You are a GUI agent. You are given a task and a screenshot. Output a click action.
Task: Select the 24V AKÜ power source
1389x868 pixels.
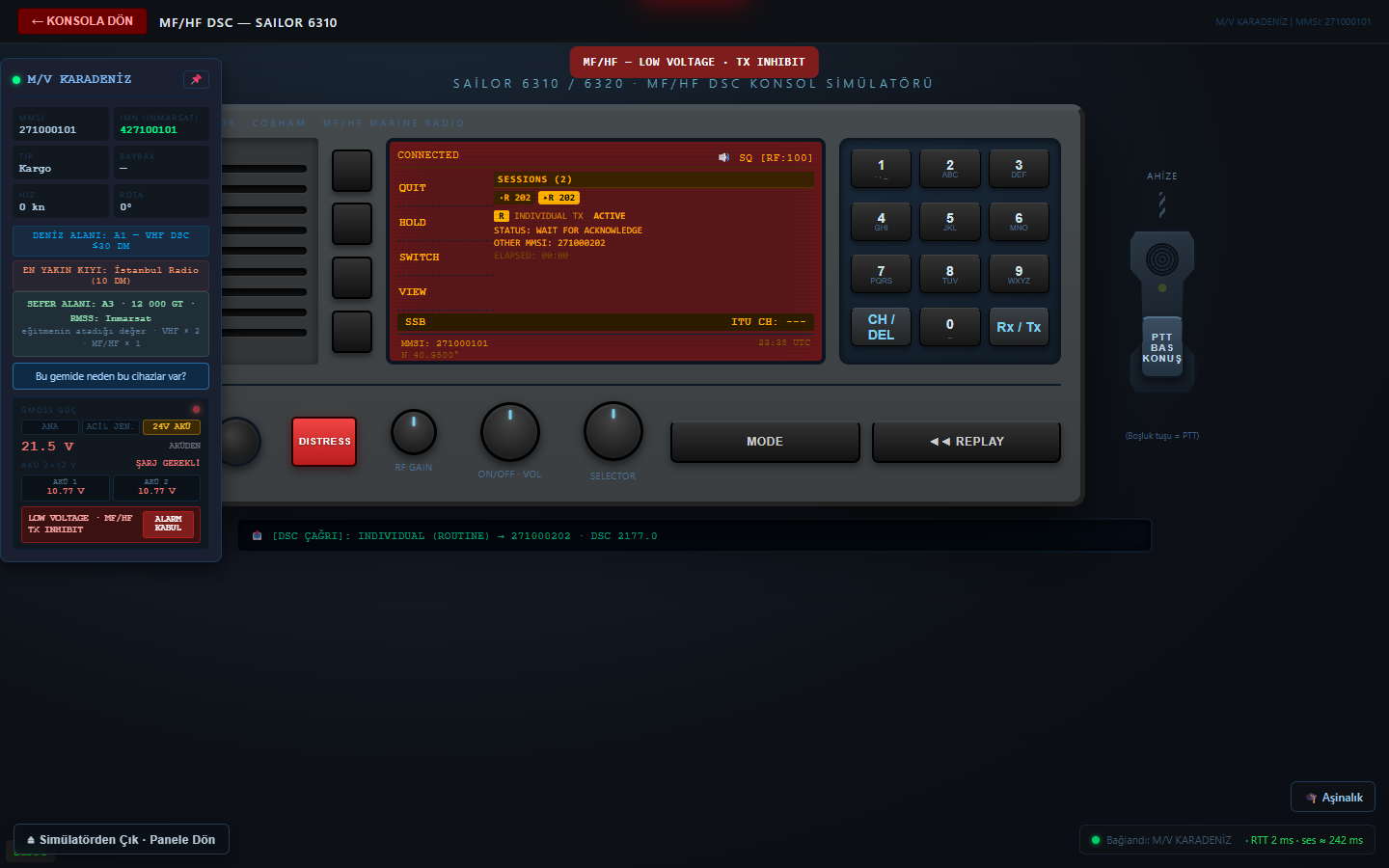coord(171,426)
